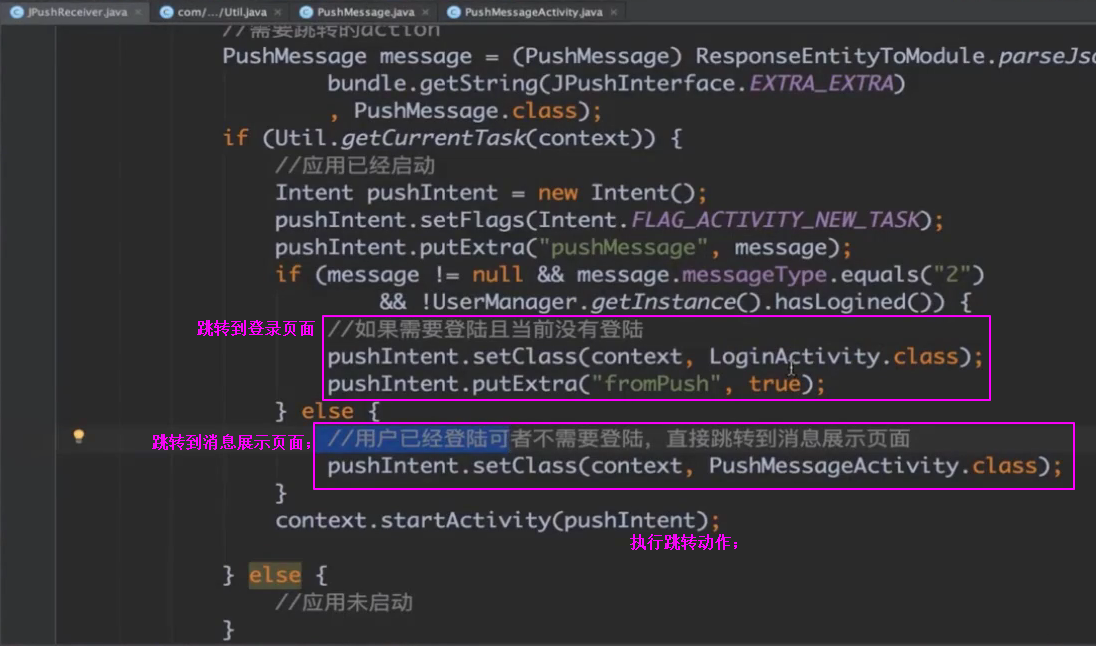Screen dimensions: 1096x646
Task: Select the PushMessage.java tab
Action: 365,12
